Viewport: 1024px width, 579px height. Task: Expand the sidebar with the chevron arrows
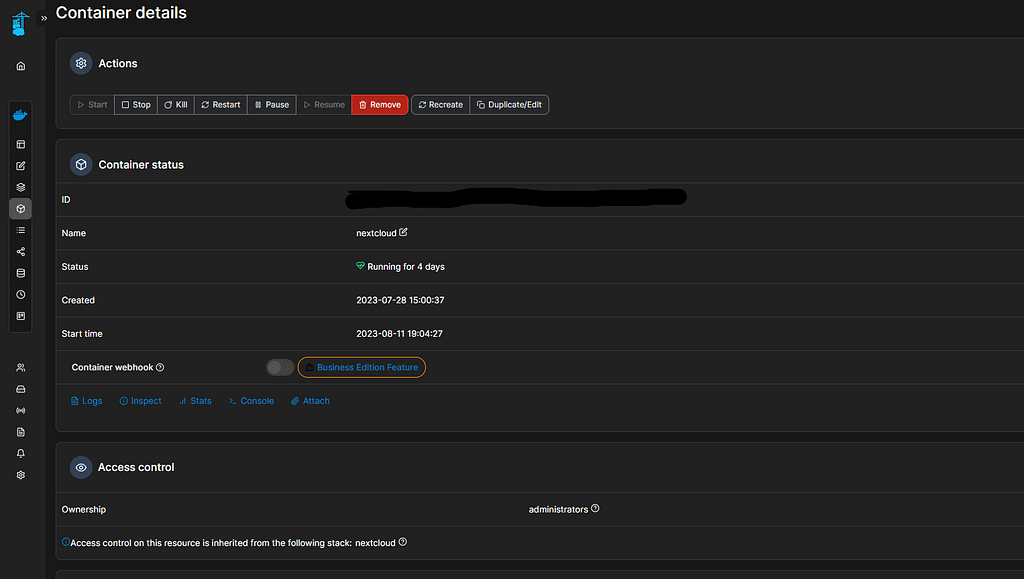pyautogui.click(x=44, y=18)
